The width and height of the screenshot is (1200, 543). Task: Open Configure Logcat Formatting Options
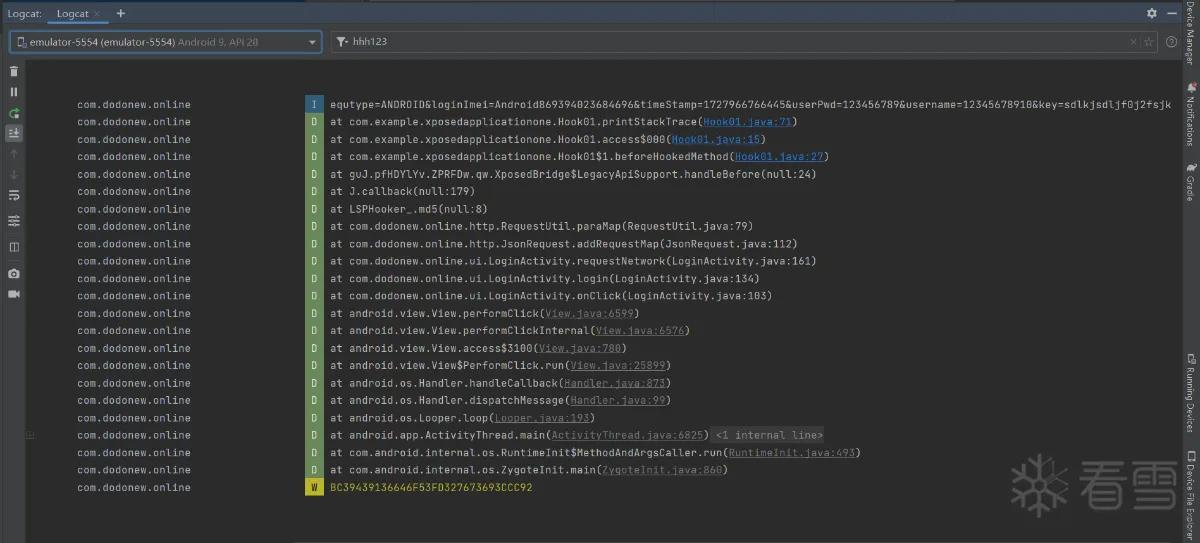tap(14, 220)
